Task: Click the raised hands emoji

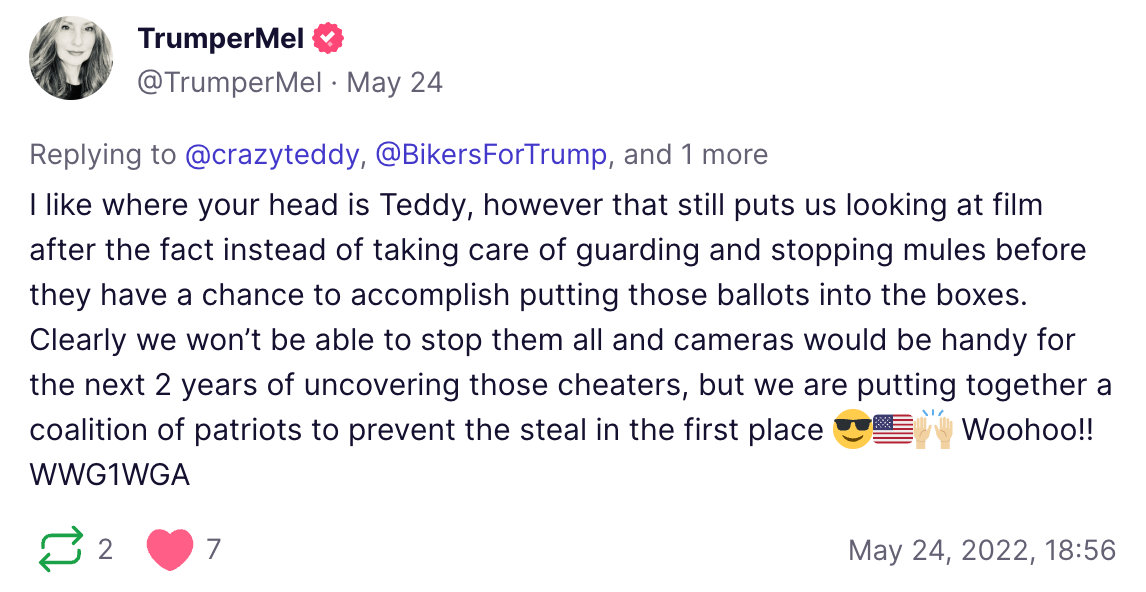Action: click(x=931, y=430)
